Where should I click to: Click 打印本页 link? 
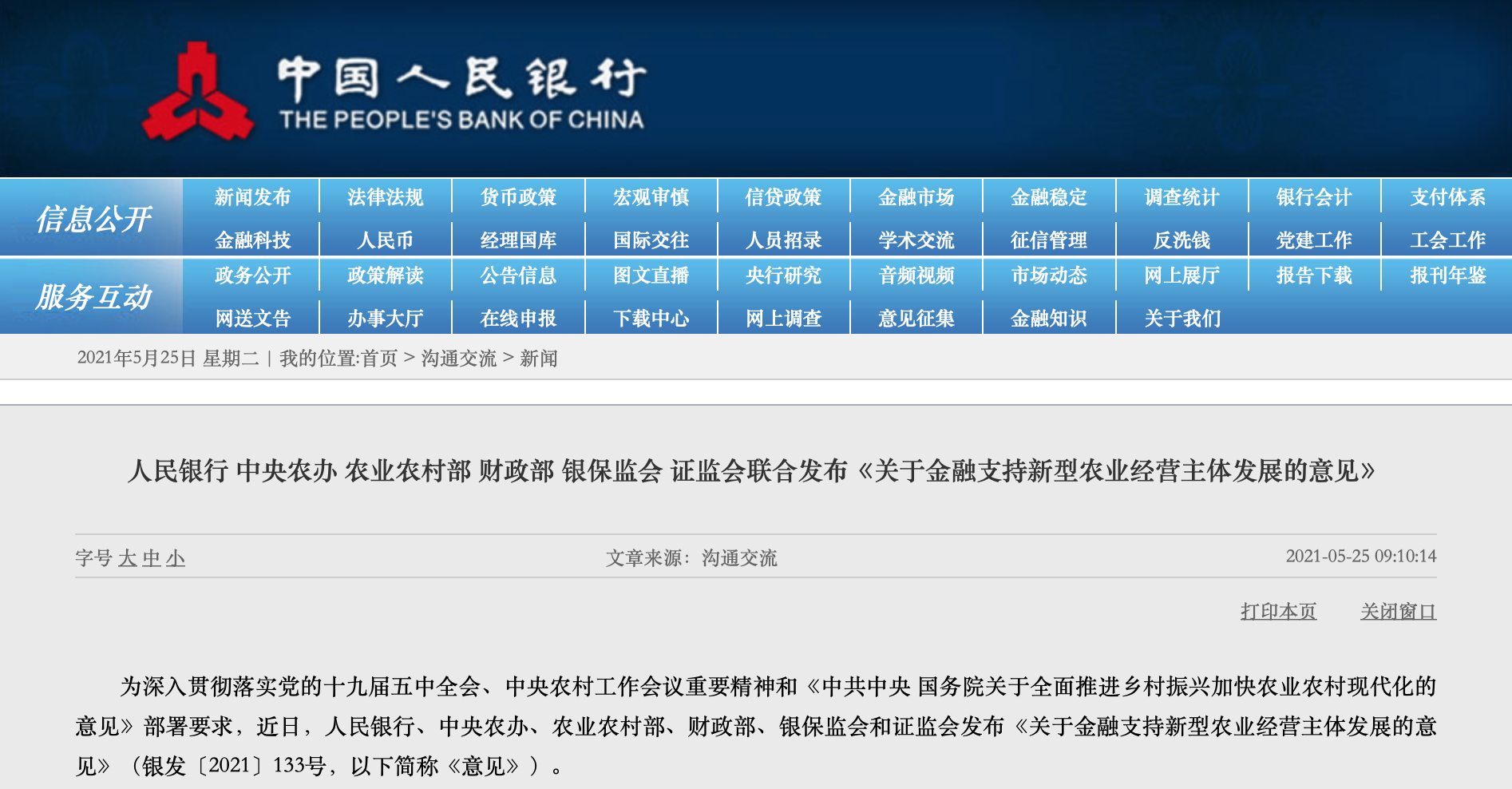(x=1278, y=612)
